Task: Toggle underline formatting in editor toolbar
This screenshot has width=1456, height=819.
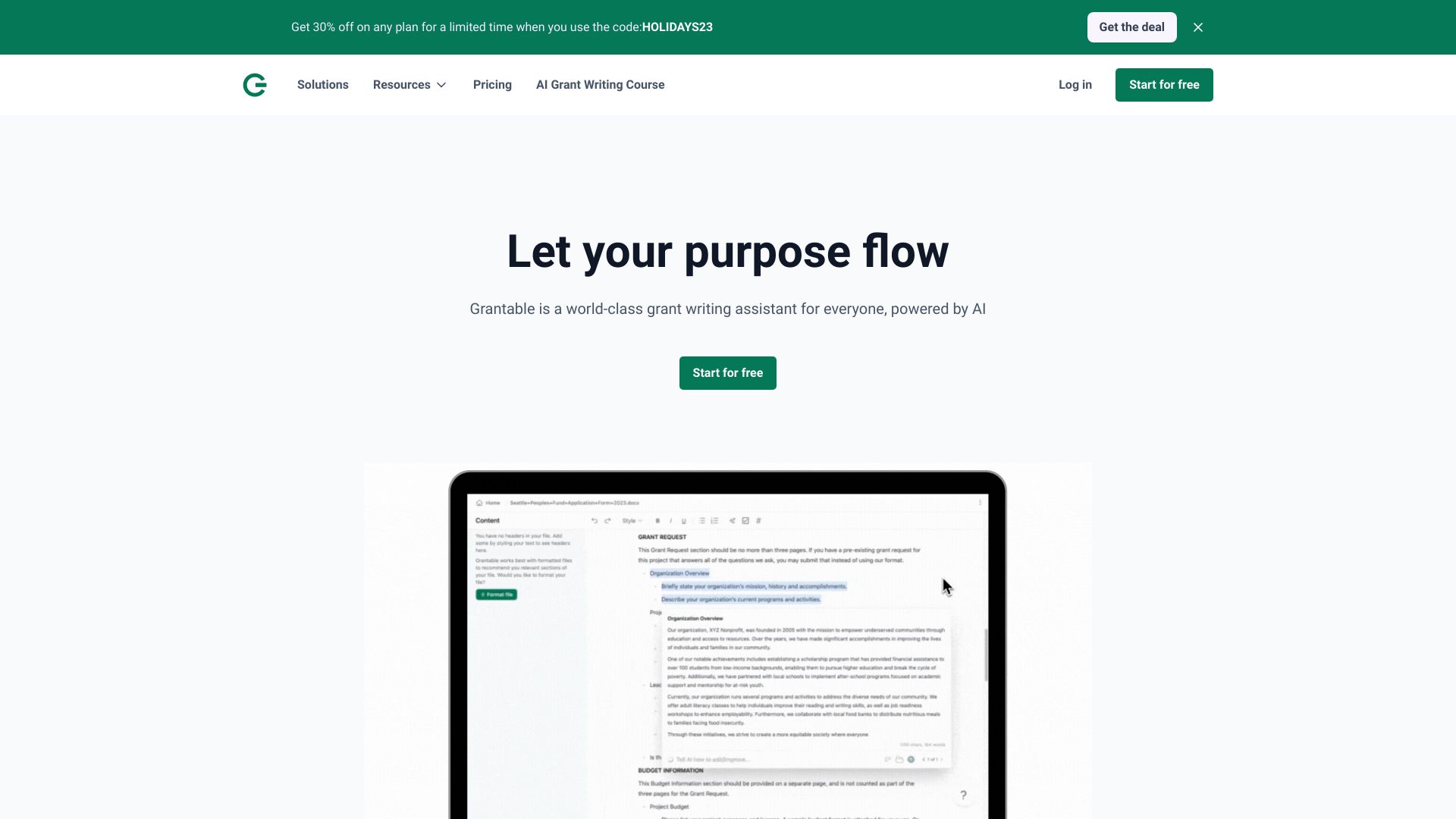Action: tap(683, 521)
